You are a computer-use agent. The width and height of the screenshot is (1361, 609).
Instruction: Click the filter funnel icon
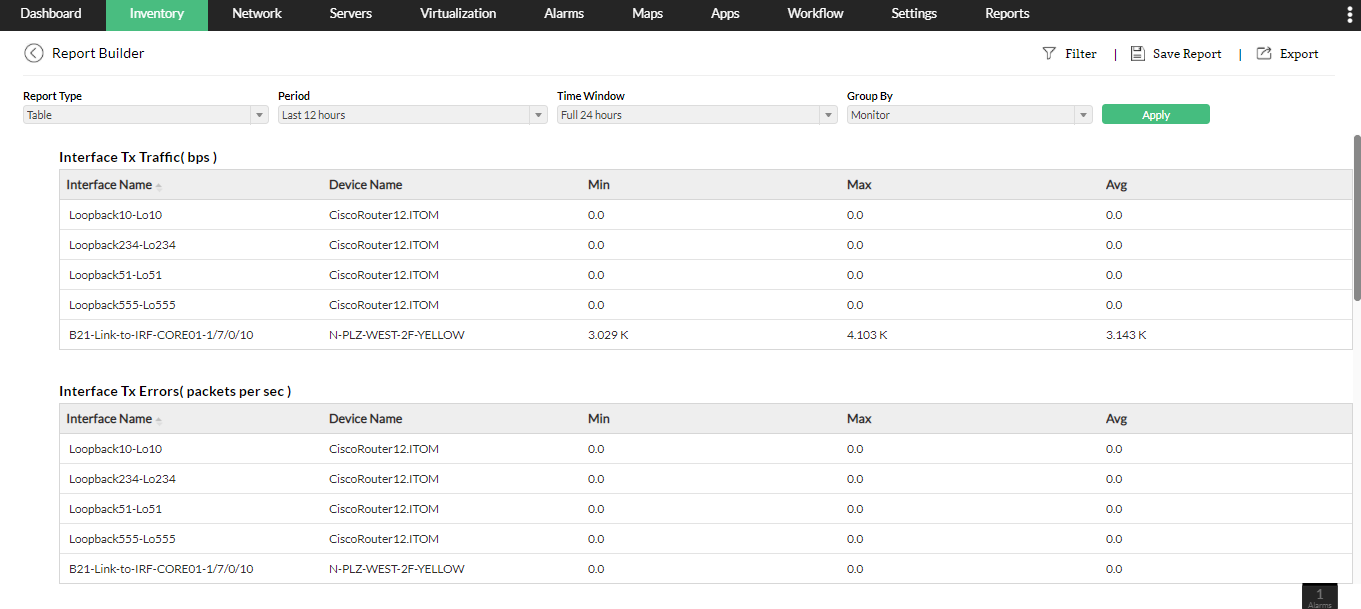1047,53
